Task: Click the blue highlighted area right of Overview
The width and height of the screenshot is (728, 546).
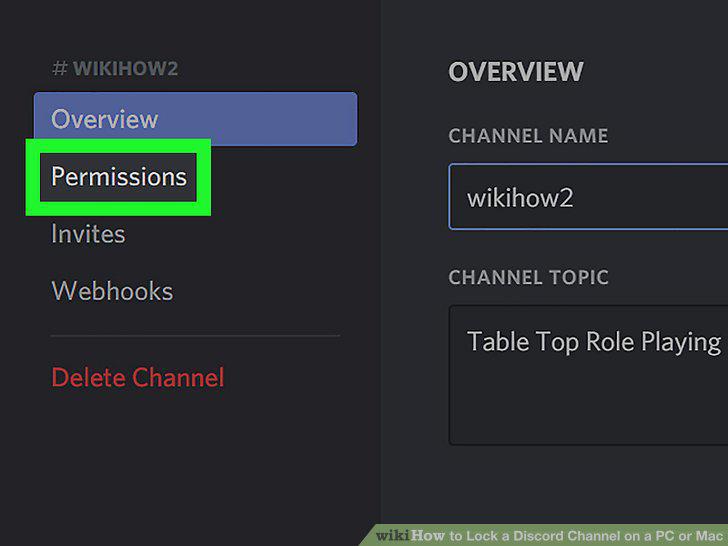Action: [260, 119]
